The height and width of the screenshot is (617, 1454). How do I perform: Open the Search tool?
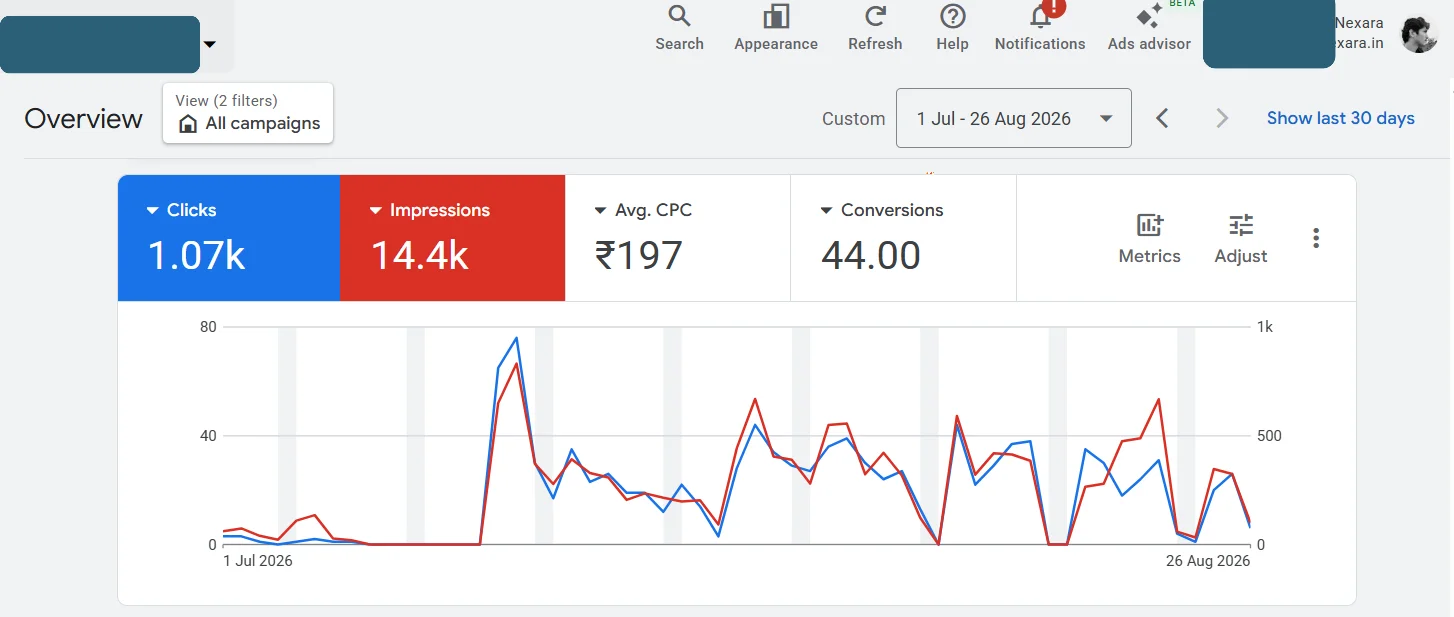click(x=679, y=28)
